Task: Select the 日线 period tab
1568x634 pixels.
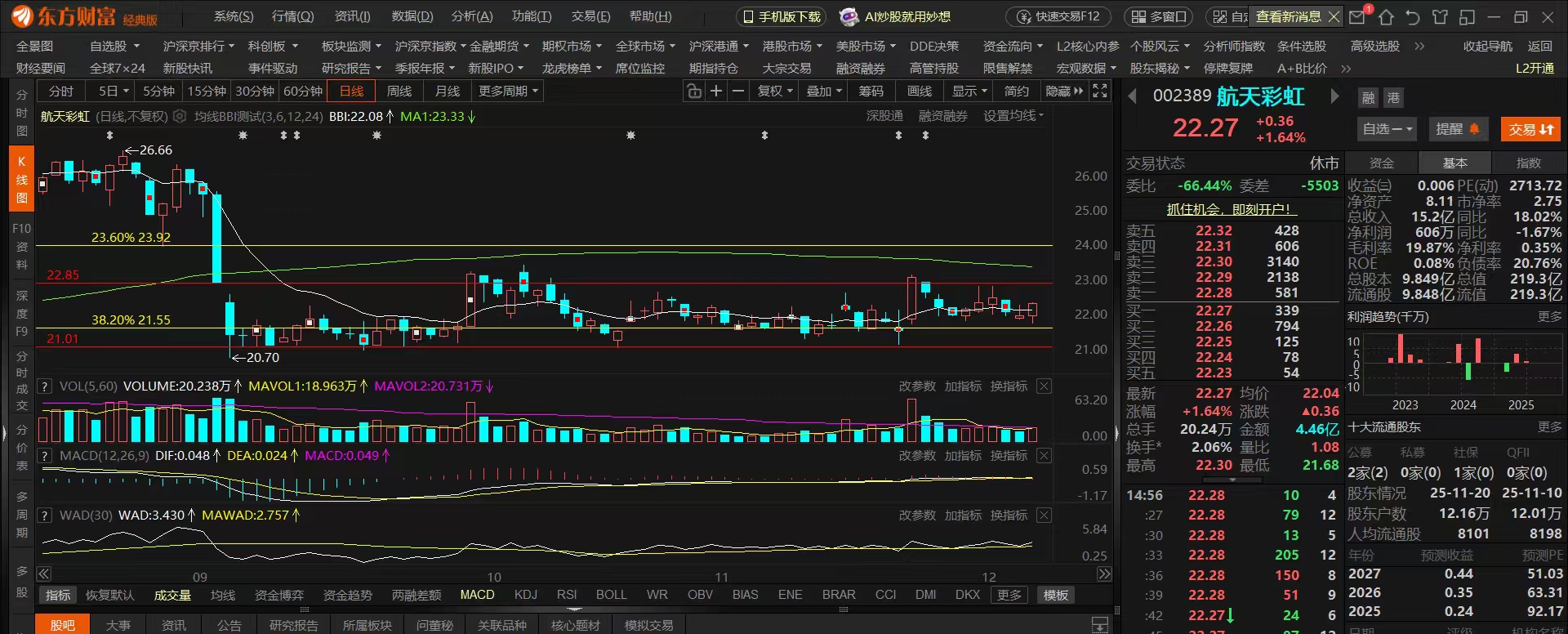Action: [351, 92]
